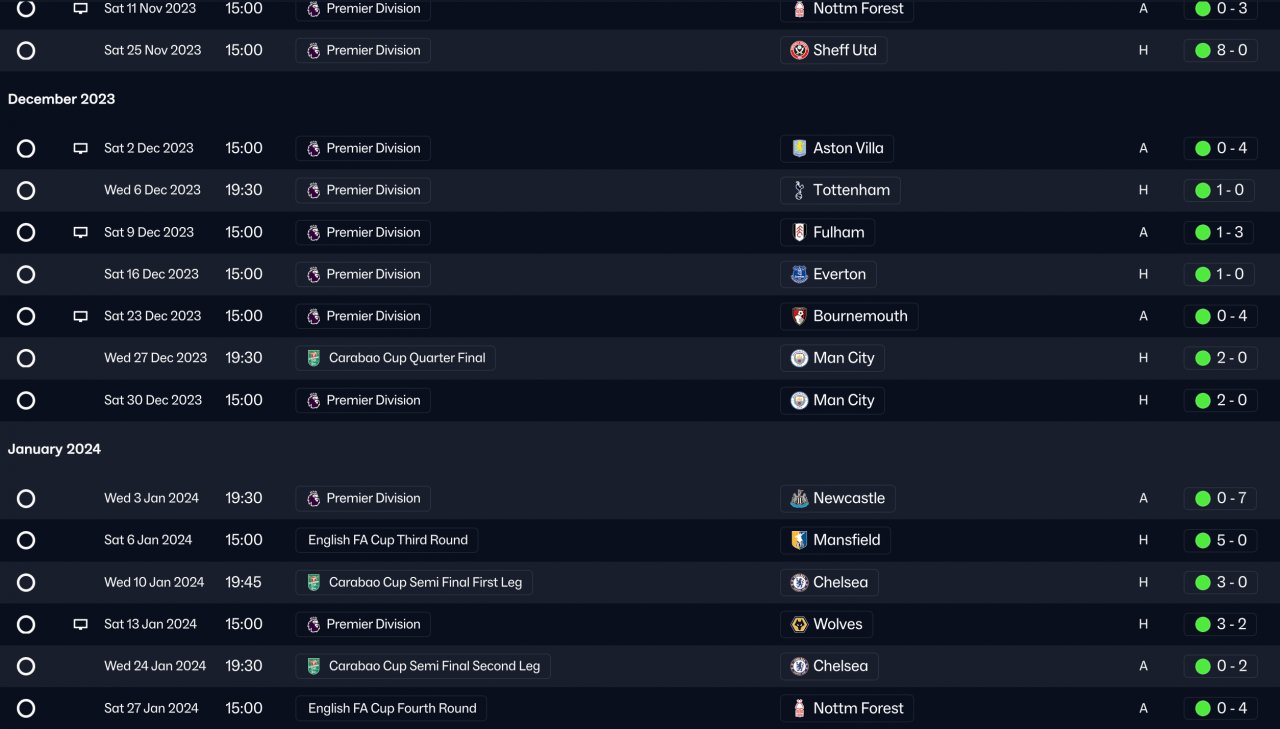Click the Tottenham club badge icon
Image resolution: width=1280 pixels, height=729 pixels.
click(799, 191)
